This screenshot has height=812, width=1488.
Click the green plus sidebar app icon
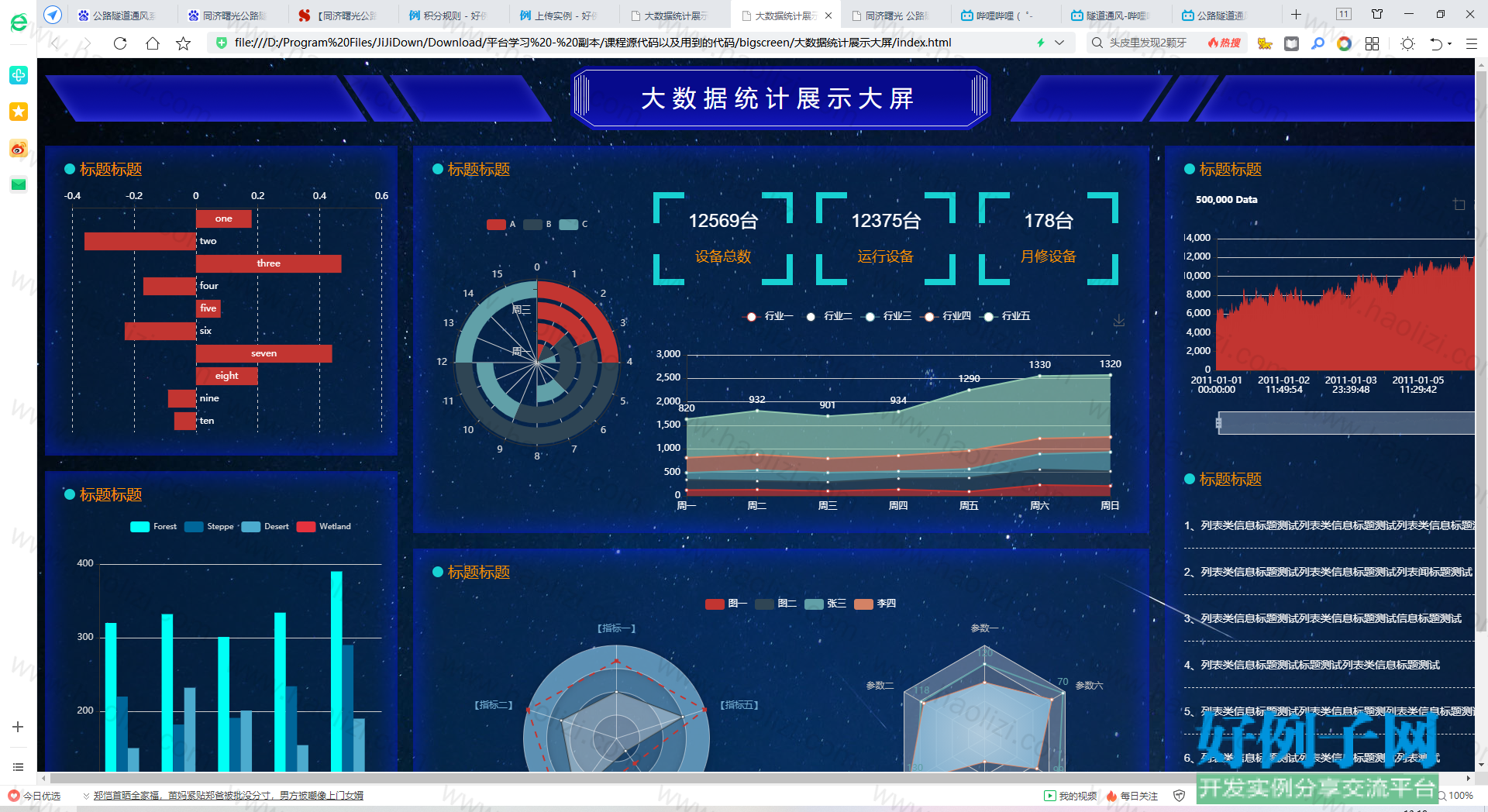(x=19, y=75)
